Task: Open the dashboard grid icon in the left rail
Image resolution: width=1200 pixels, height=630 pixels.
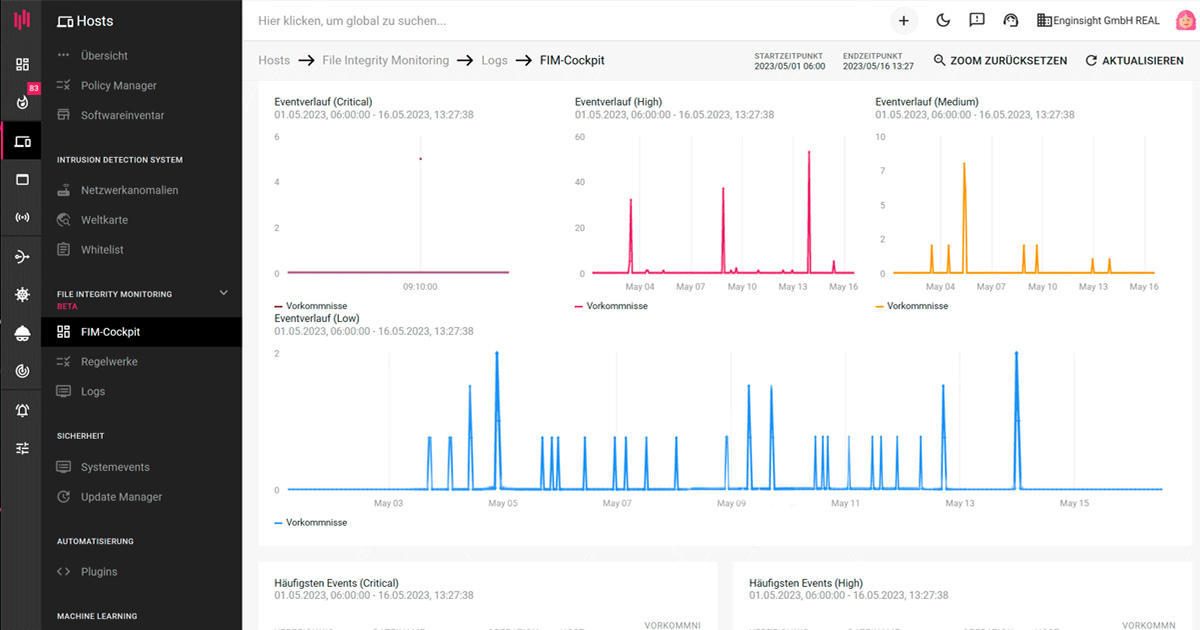Action: pyautogui.click(x=22, y=64)
